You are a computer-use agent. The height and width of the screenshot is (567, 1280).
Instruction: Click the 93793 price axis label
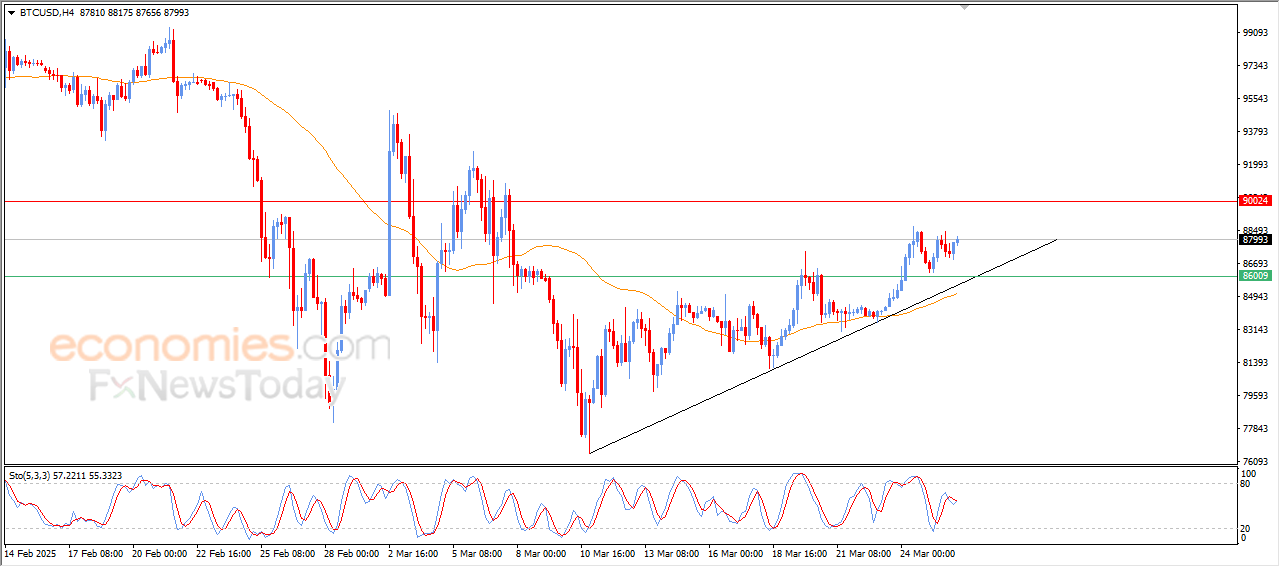pos(1255,132)
